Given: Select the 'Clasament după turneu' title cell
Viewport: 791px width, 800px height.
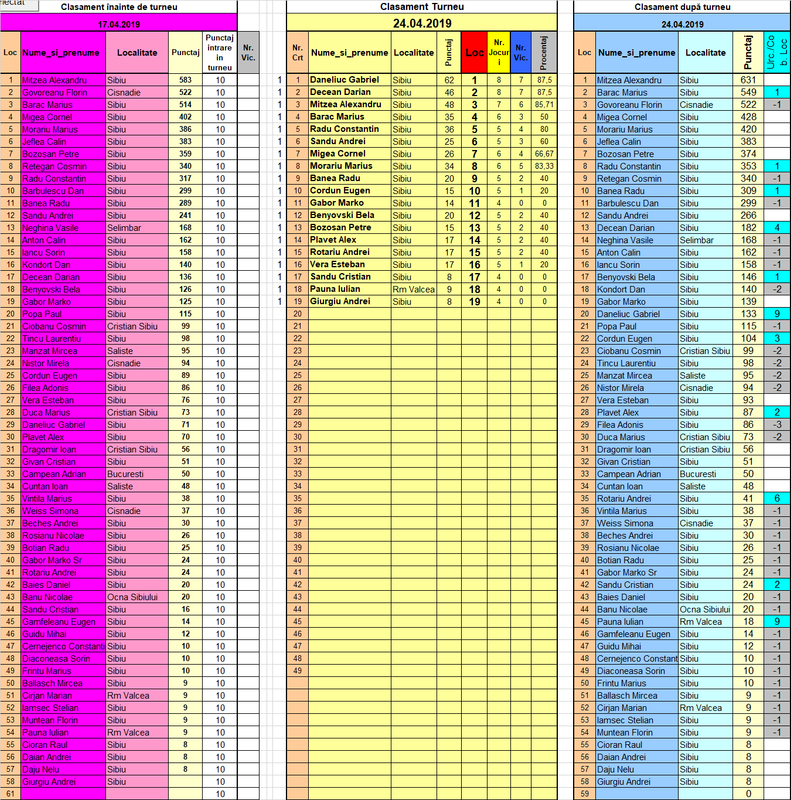Looking at the screenshot, I should [682, 7].
